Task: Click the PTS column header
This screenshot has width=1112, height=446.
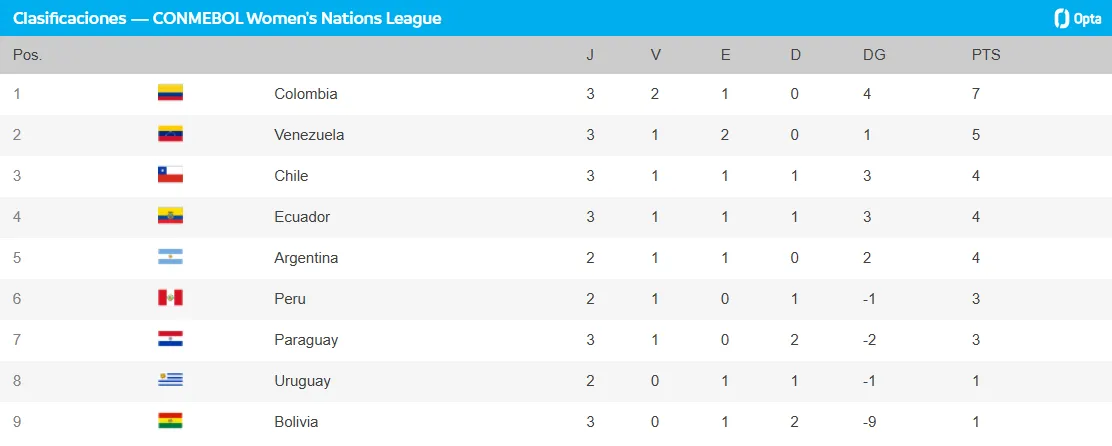Action: [x=985, y=55]
